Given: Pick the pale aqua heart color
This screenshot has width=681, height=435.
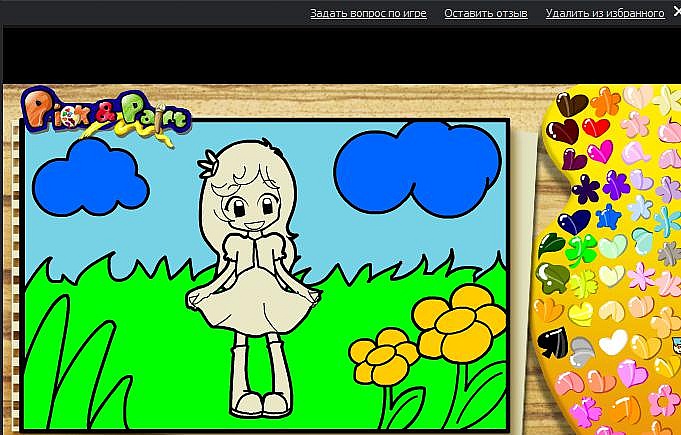Looking at the screenshot, I should click(643, 241).
